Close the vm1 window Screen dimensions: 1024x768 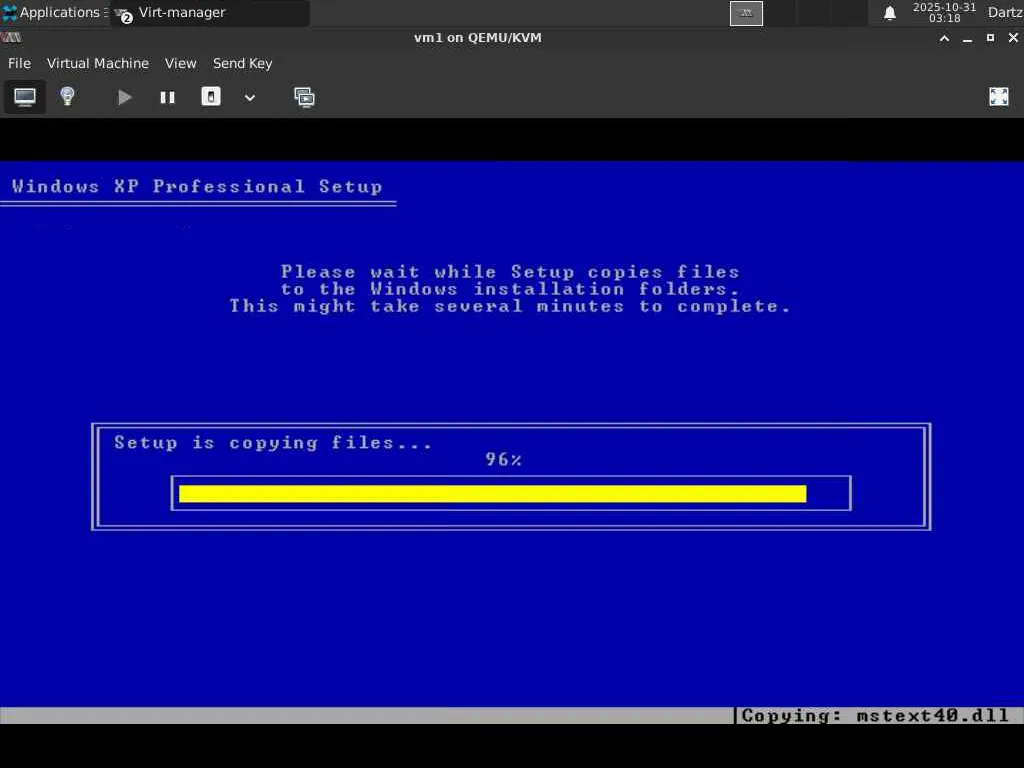coord(1013,38)
